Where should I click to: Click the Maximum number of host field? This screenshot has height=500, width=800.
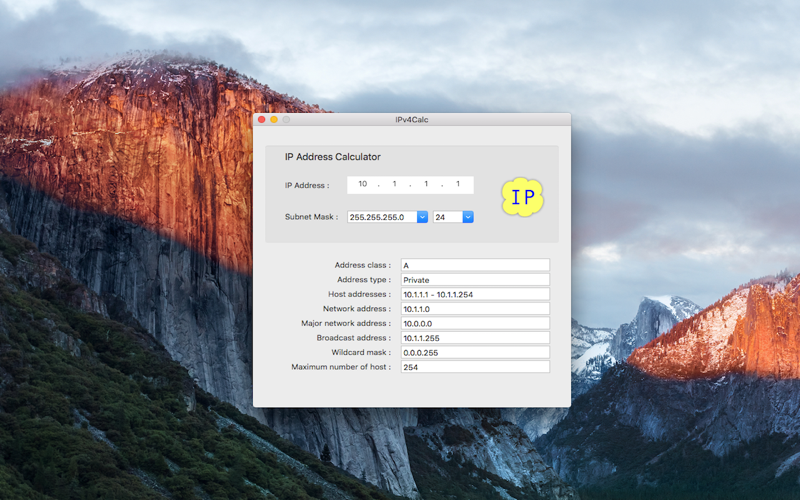[x=475, y=367]
